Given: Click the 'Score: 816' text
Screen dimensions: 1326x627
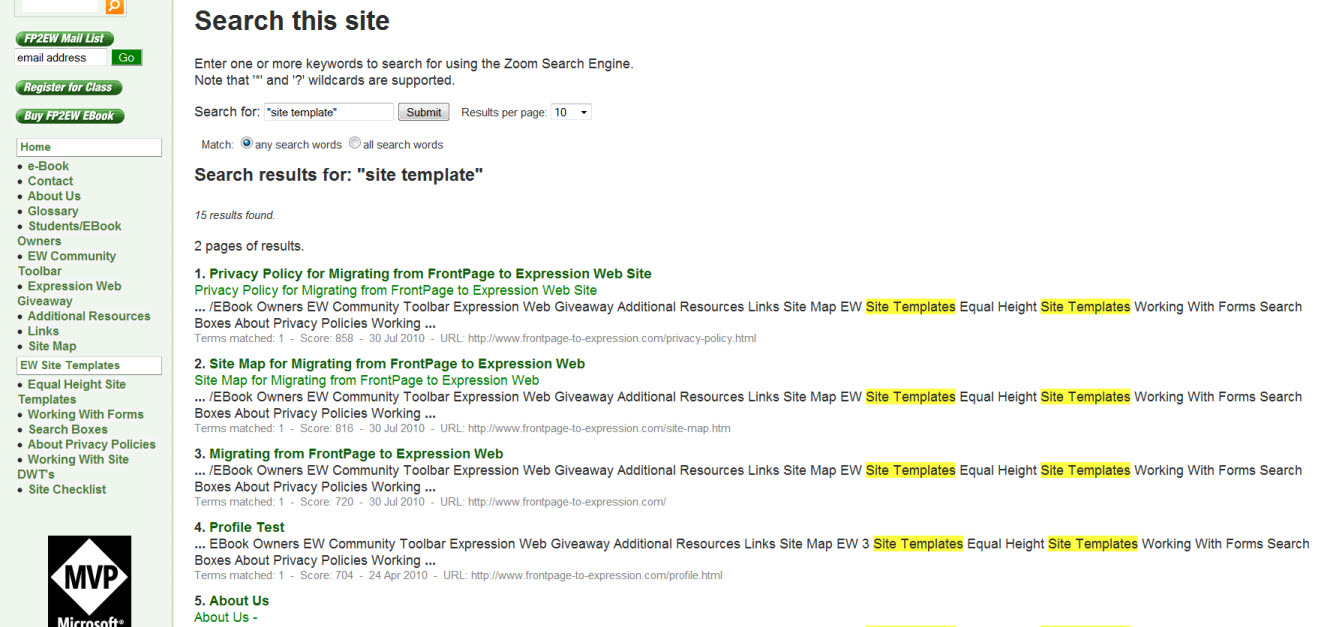Looking at the screenshot, I should 327,428.
